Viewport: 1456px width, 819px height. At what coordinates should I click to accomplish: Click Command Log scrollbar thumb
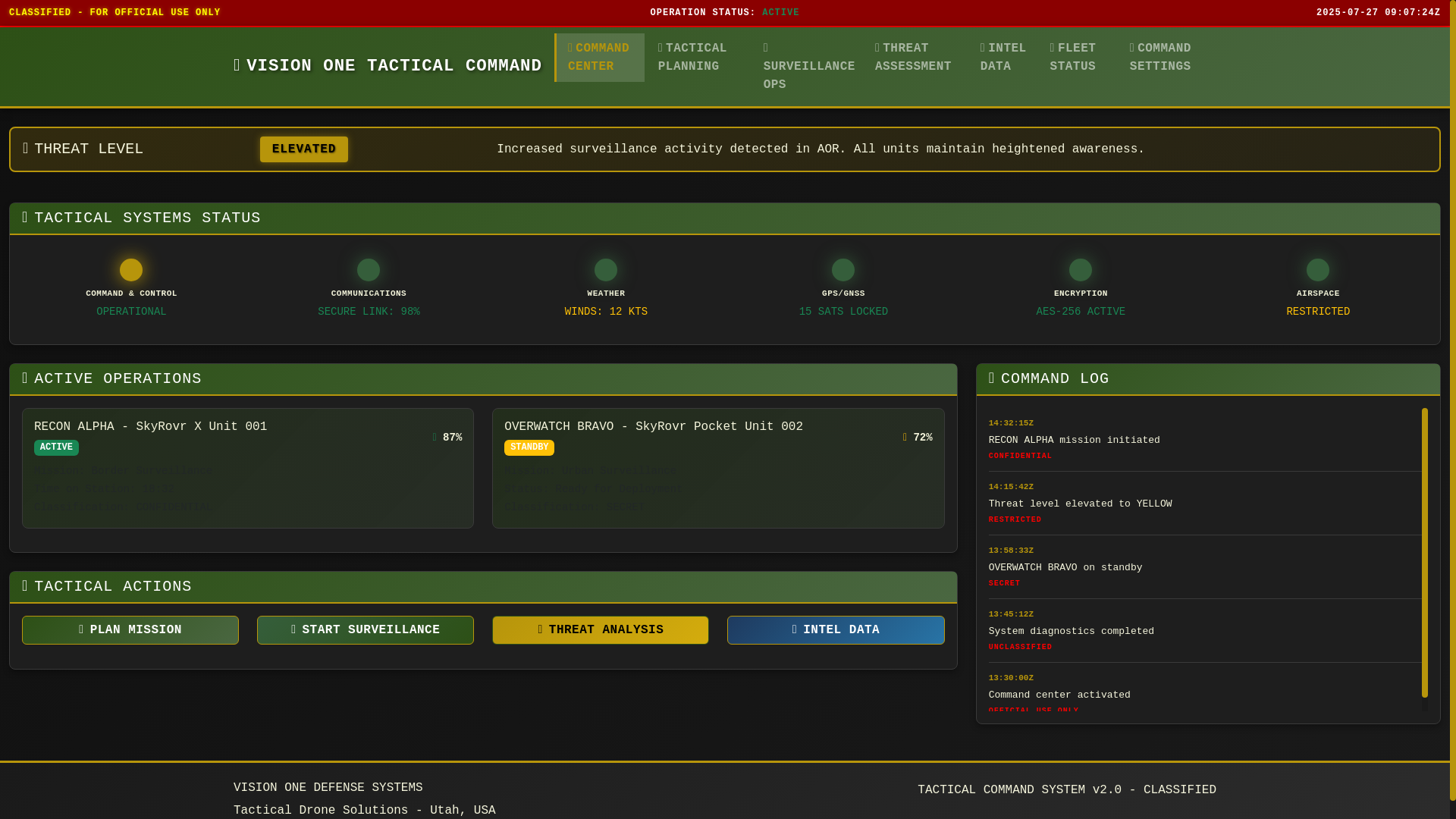pos(1425,553)
